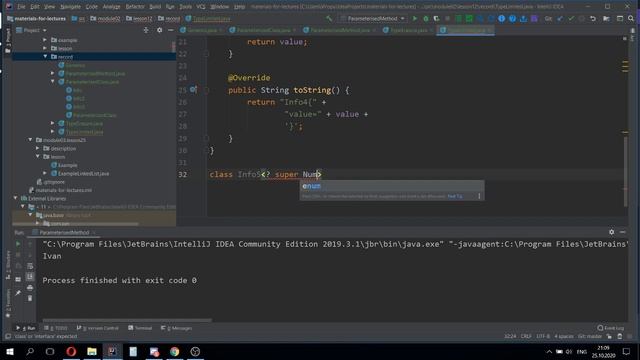Screen dimensions: 640x360
Task: Build project using the hammer icon
Action: [x=329, y=18]
